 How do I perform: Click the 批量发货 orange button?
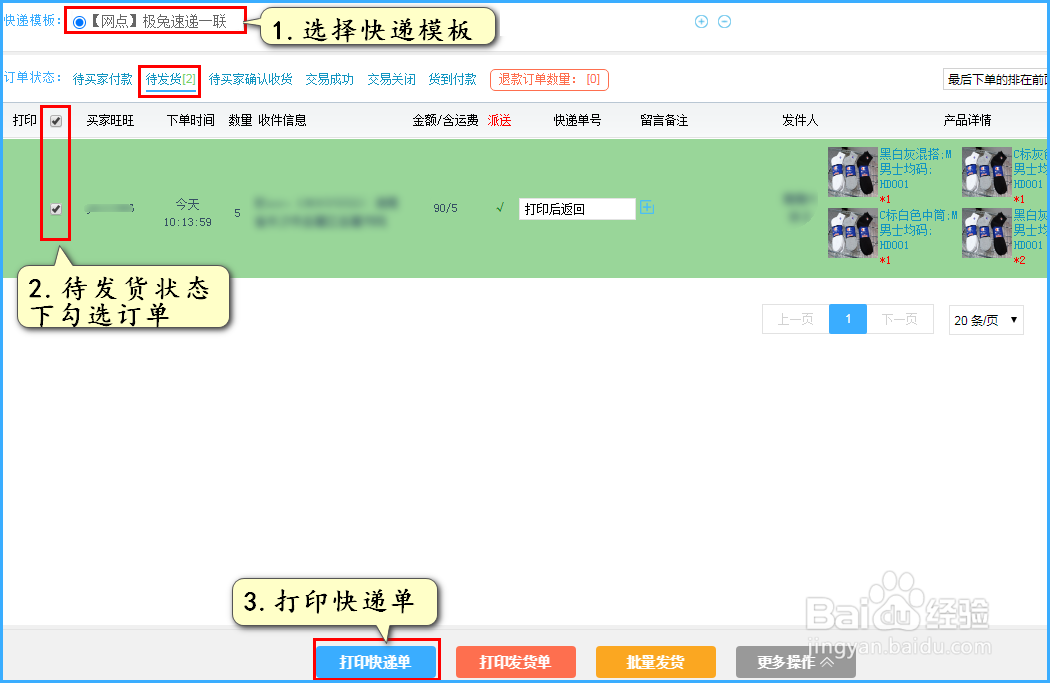pos(655,661)
